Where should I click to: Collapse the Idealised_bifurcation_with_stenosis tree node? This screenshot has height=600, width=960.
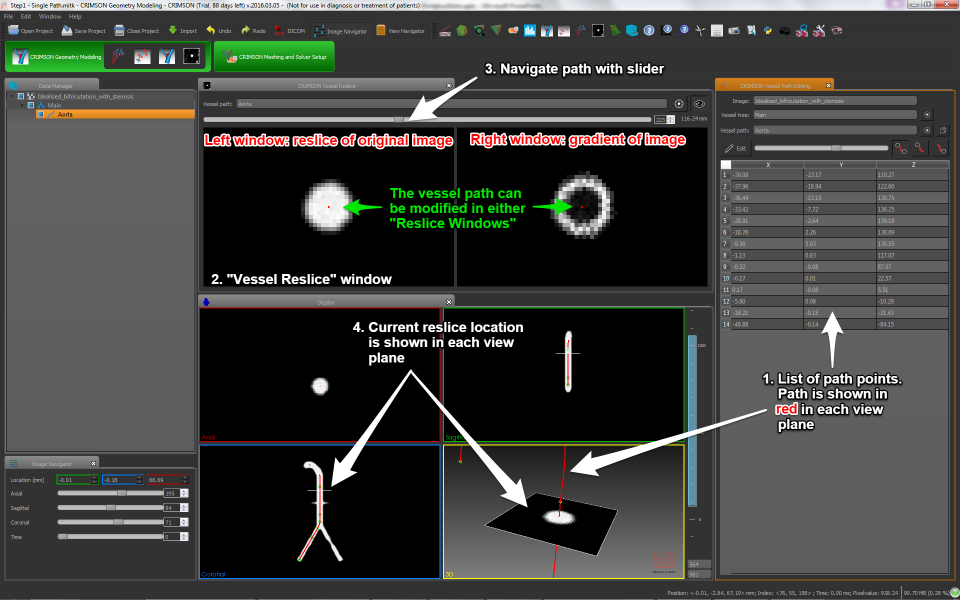[x=12, y=96]
